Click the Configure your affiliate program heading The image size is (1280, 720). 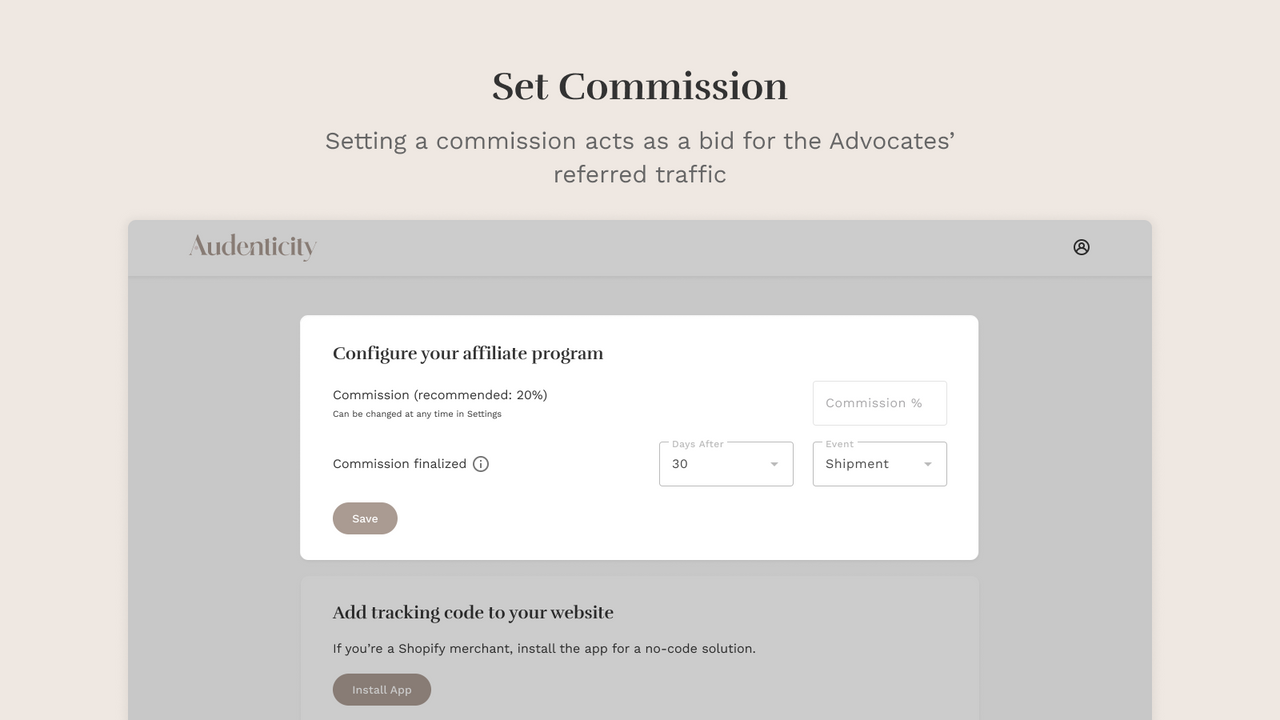(468, 353)
